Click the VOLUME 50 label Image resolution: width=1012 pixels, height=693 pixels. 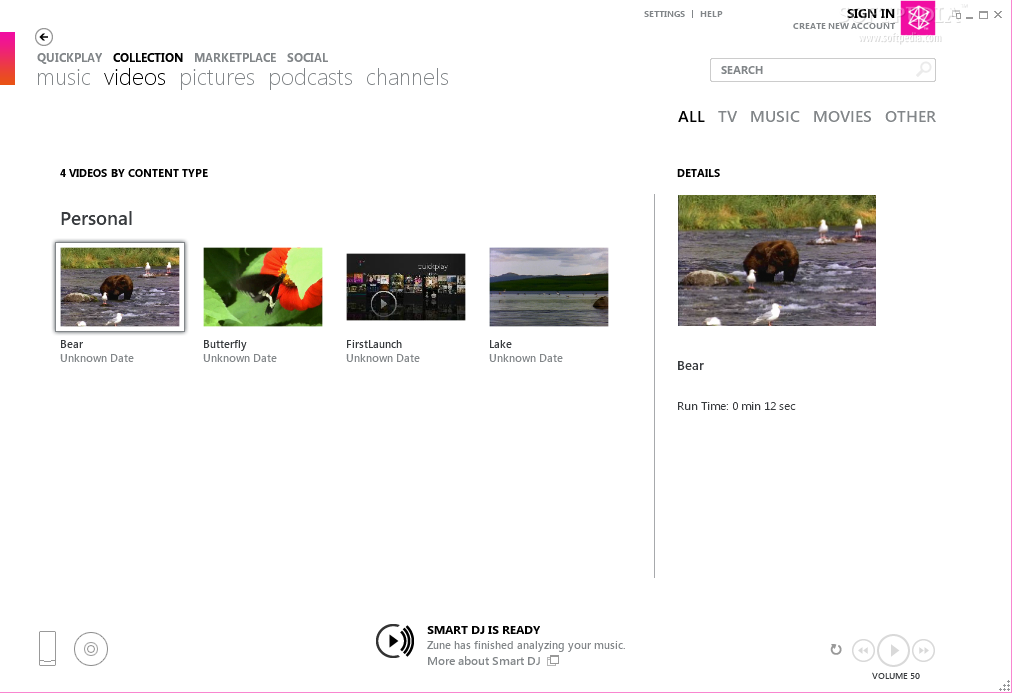pos(896,676)
